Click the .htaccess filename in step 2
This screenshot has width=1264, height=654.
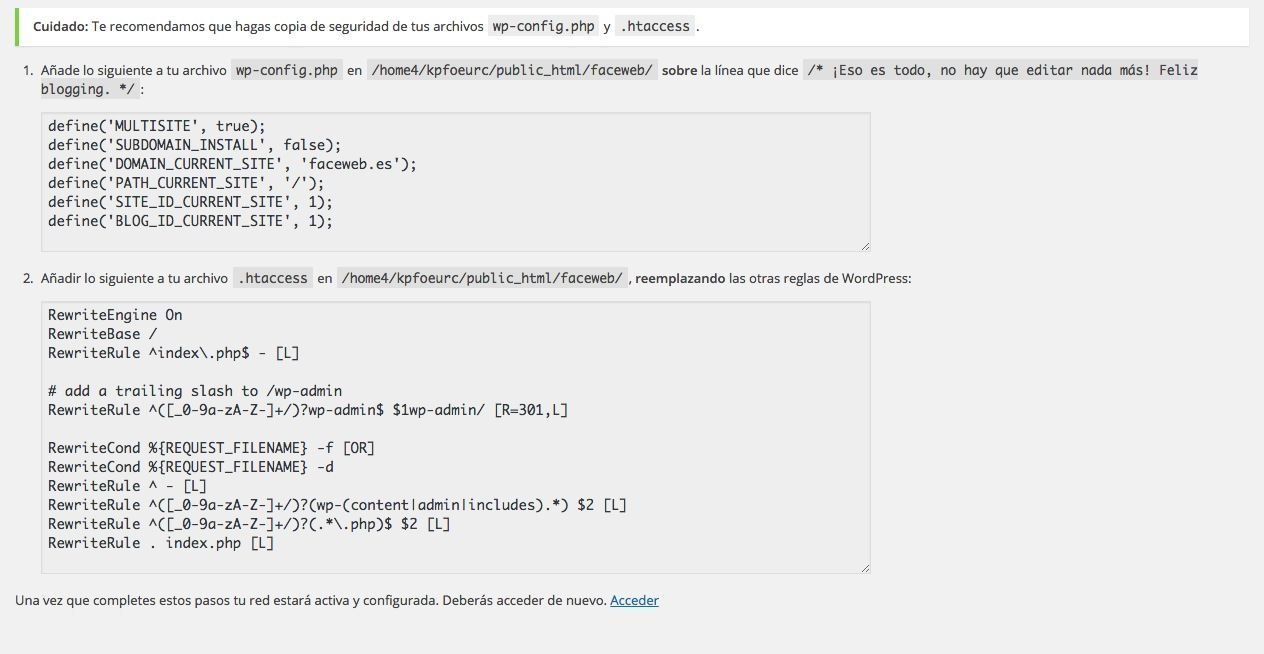[x=272, y=279]
